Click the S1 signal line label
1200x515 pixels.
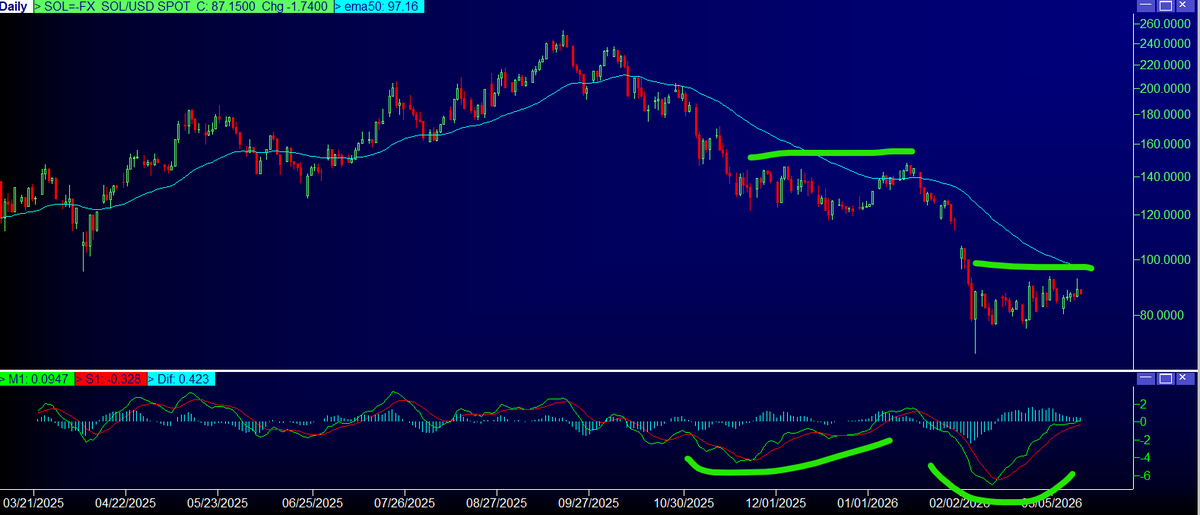coord(111,379)
